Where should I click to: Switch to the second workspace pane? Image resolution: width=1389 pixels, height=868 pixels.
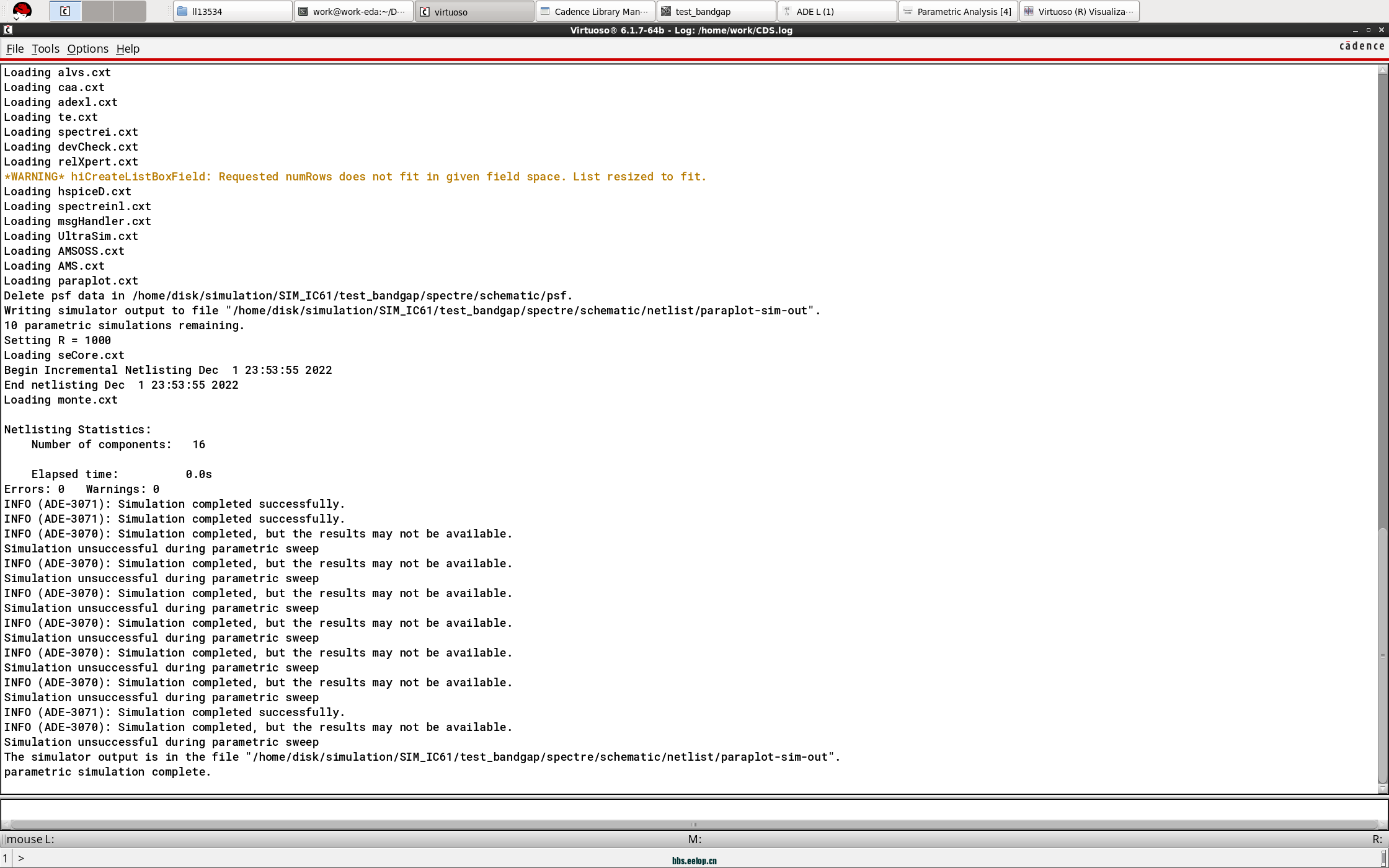click(97, 11)
